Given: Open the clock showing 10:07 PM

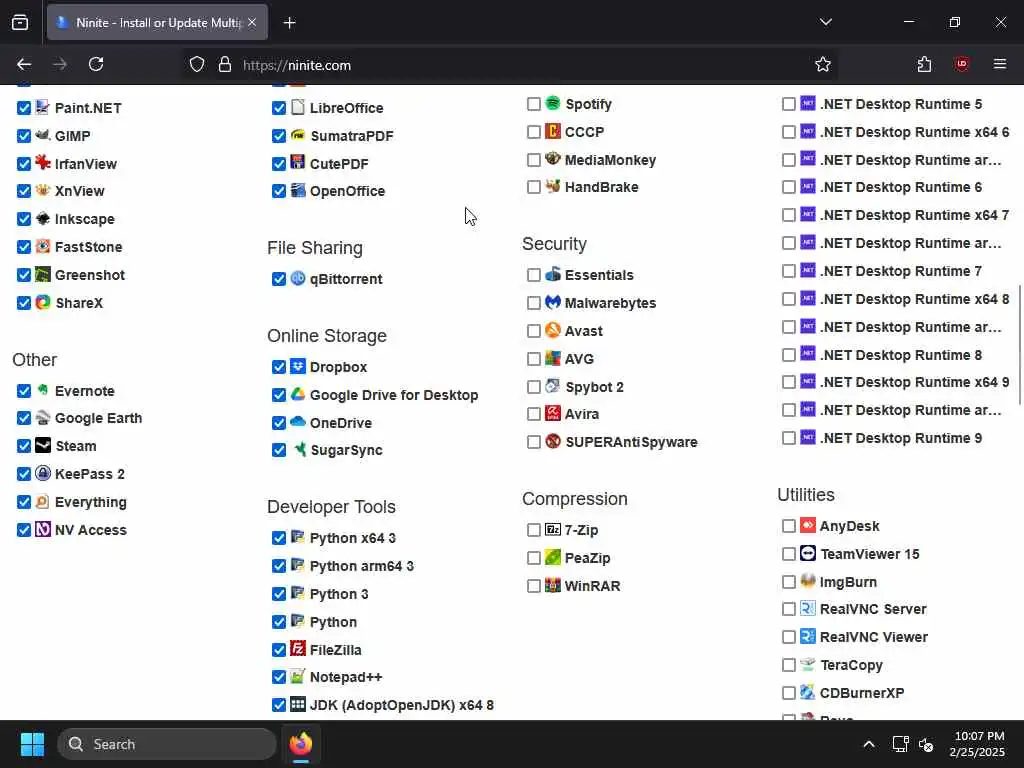Looking at the screenshot, I should coord(978,744).
